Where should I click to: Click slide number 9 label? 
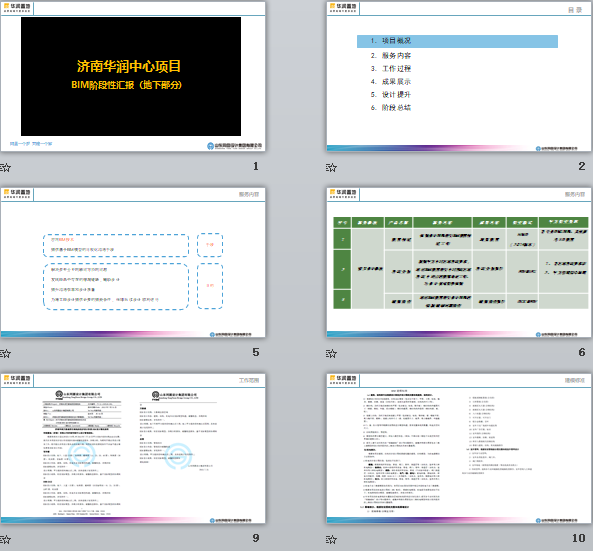tap(256, 538)
